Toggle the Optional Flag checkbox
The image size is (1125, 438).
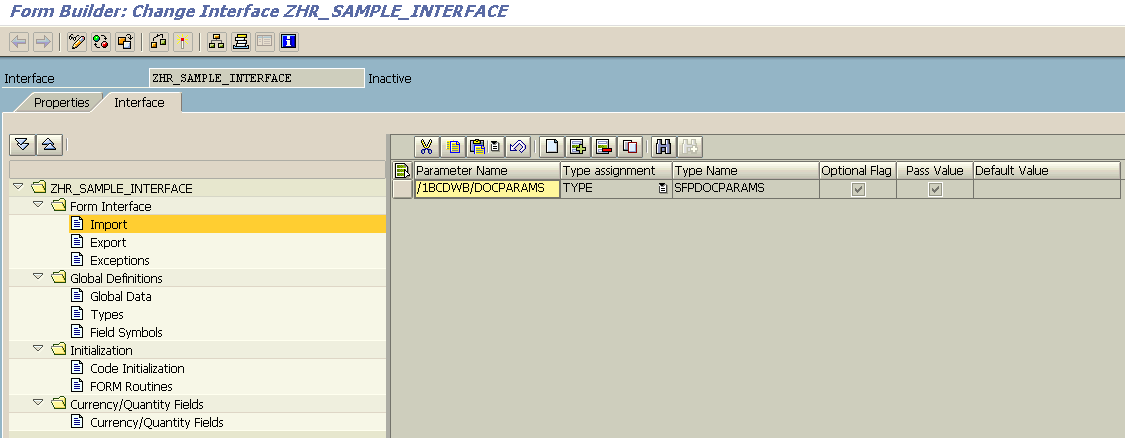tap(857, 189)
